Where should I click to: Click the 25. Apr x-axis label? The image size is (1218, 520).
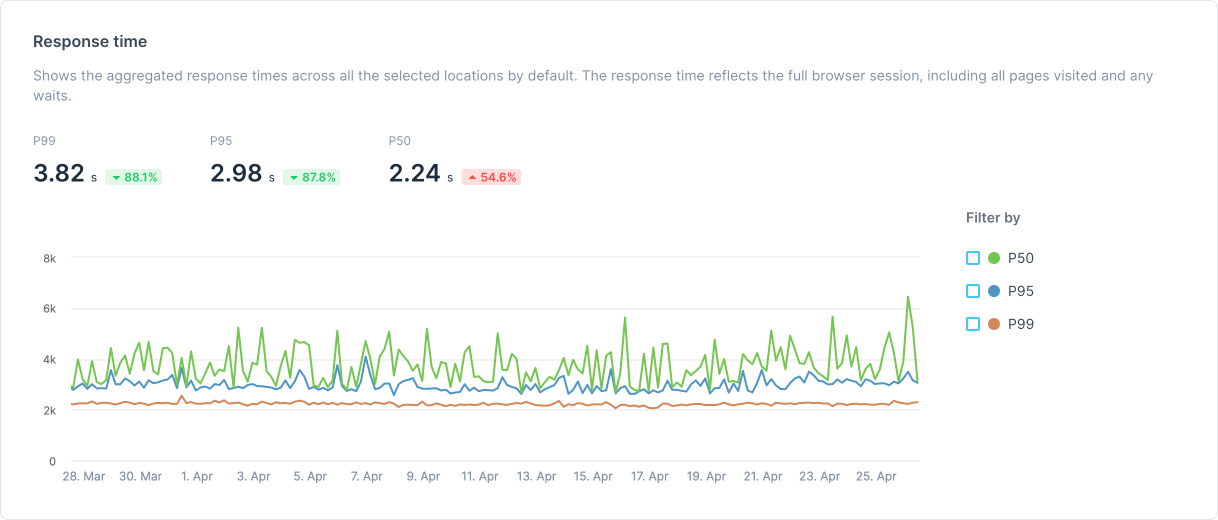875,477
